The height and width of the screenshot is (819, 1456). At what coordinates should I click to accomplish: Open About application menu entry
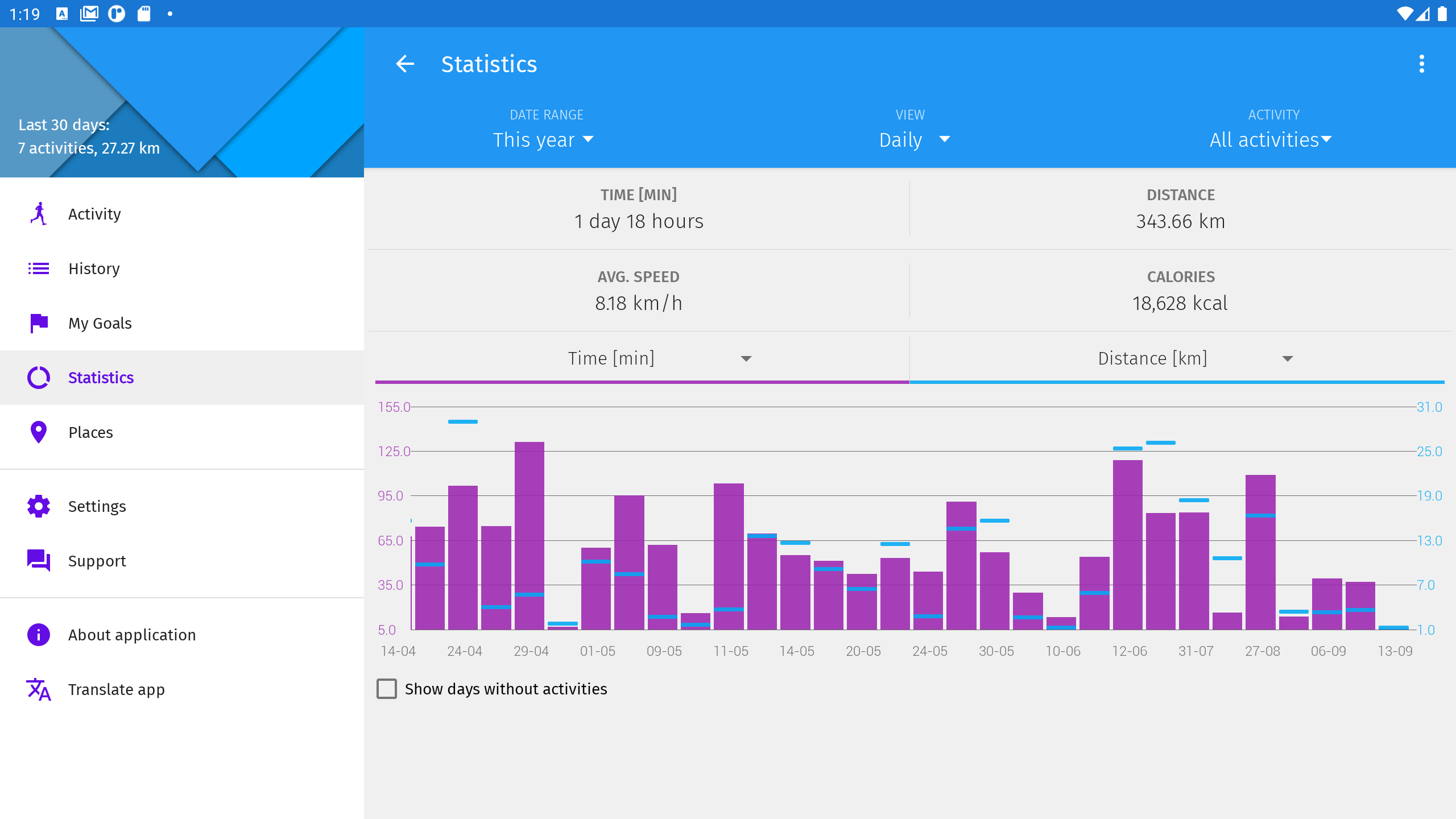tap(132, 635)
